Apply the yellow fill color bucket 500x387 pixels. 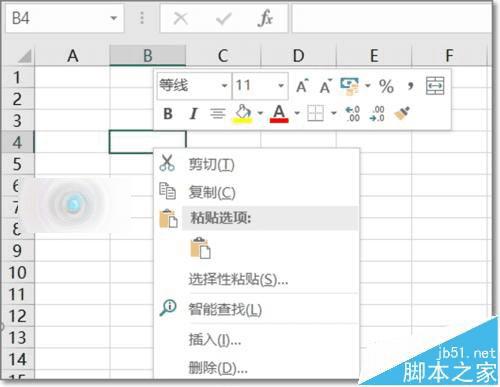[x=243, y=114]
